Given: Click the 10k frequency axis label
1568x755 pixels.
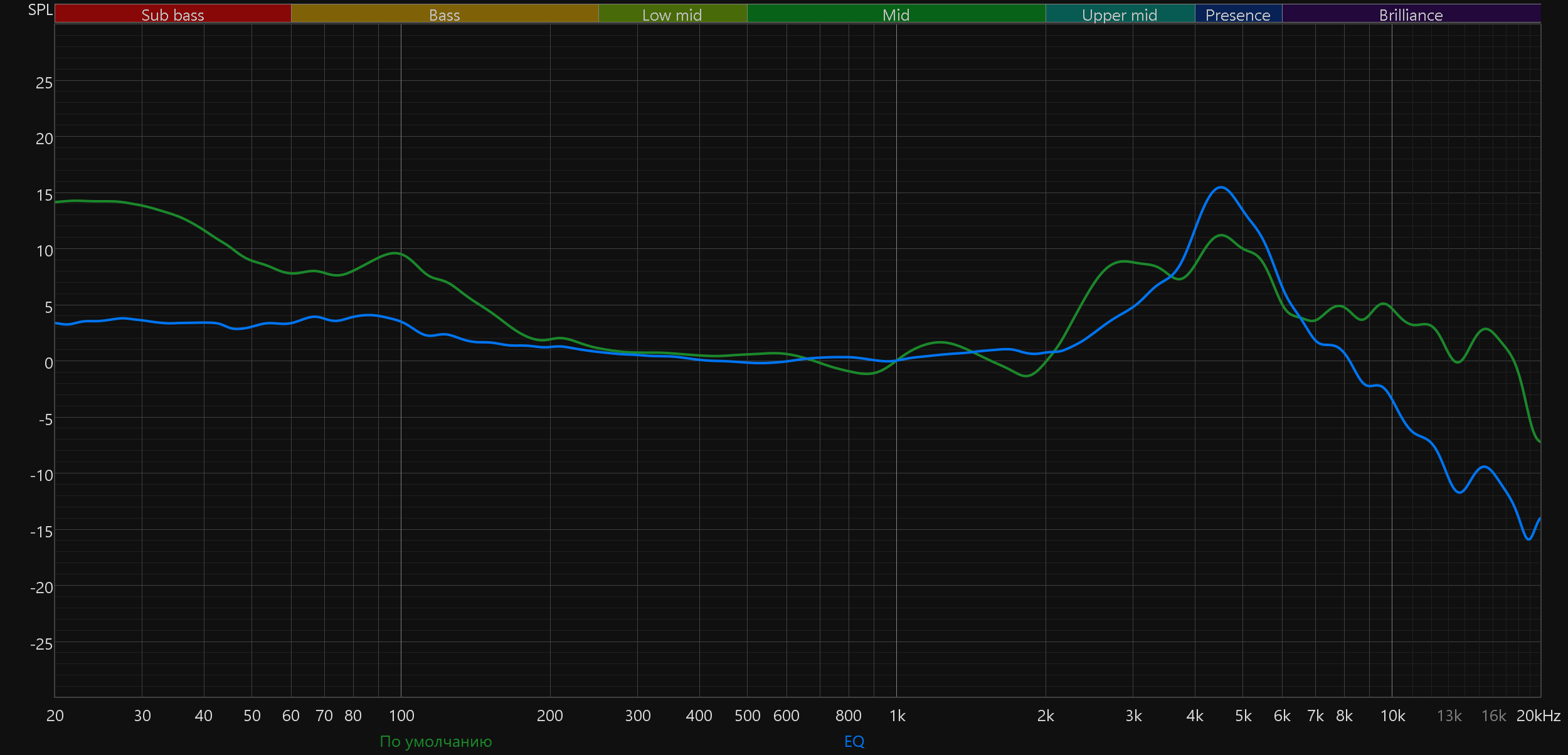Looking at the screenshot, I should (1392, 715).
